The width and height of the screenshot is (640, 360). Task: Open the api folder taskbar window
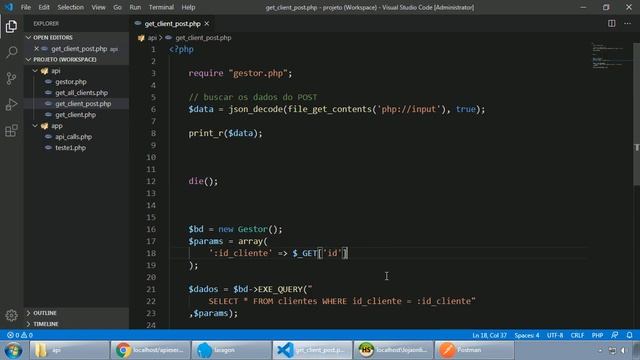coord(69,350)
